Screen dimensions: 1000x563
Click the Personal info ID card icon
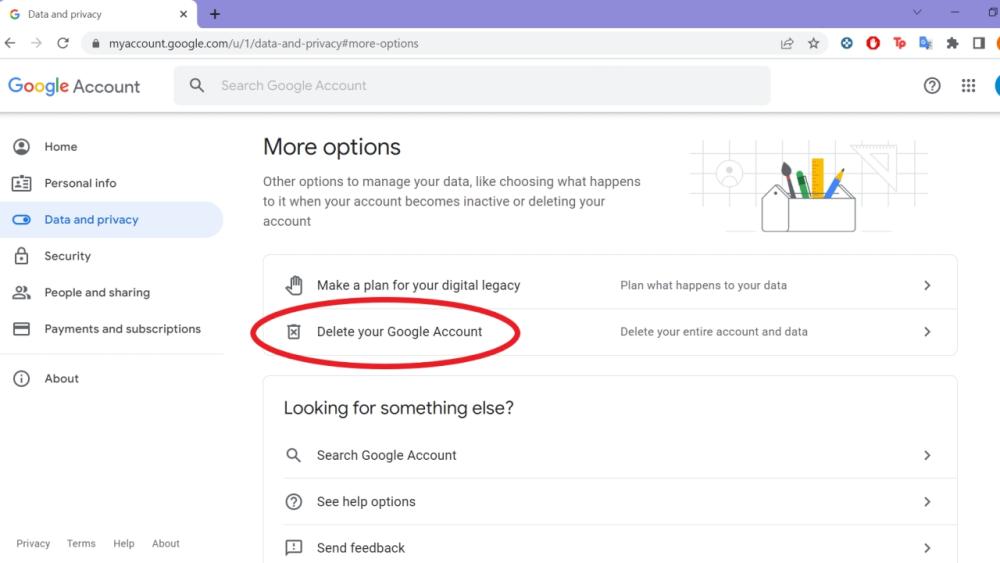(x=21, y=183)
